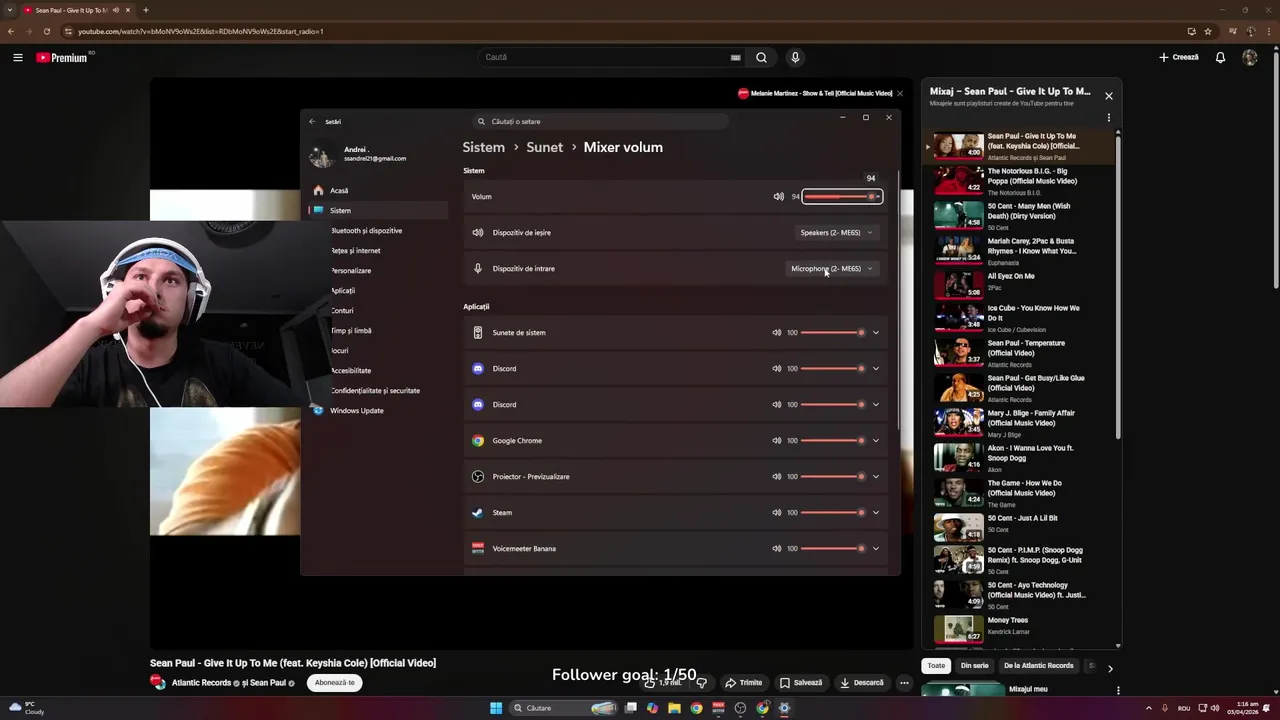Click the Sistem breadcrumb in the page title

click(x=484, y=147)
